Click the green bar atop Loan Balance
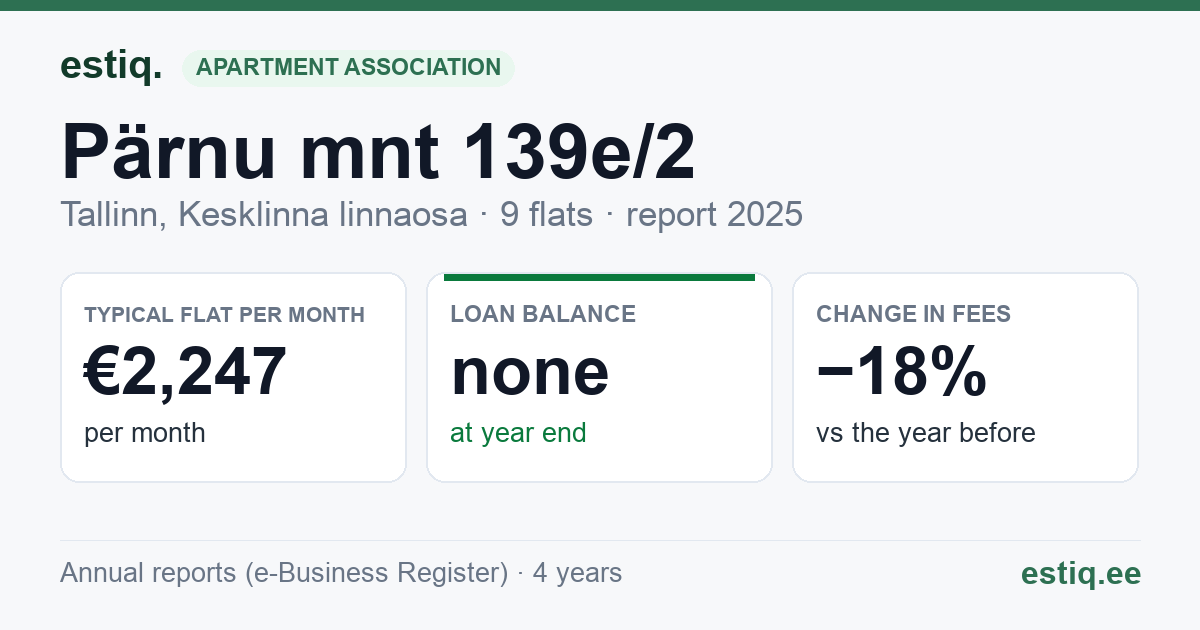Image resolution: width=1200 pixels, height=630 pixels. (599, 277)
